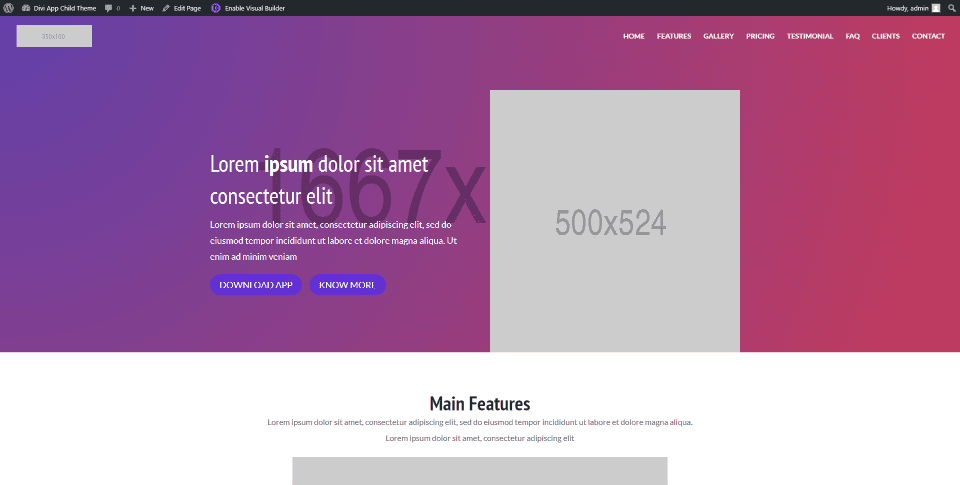The width and height of the screenshot is (960, 485).
Task: Click the Divi circle logo icon
Action: point(216,8)
